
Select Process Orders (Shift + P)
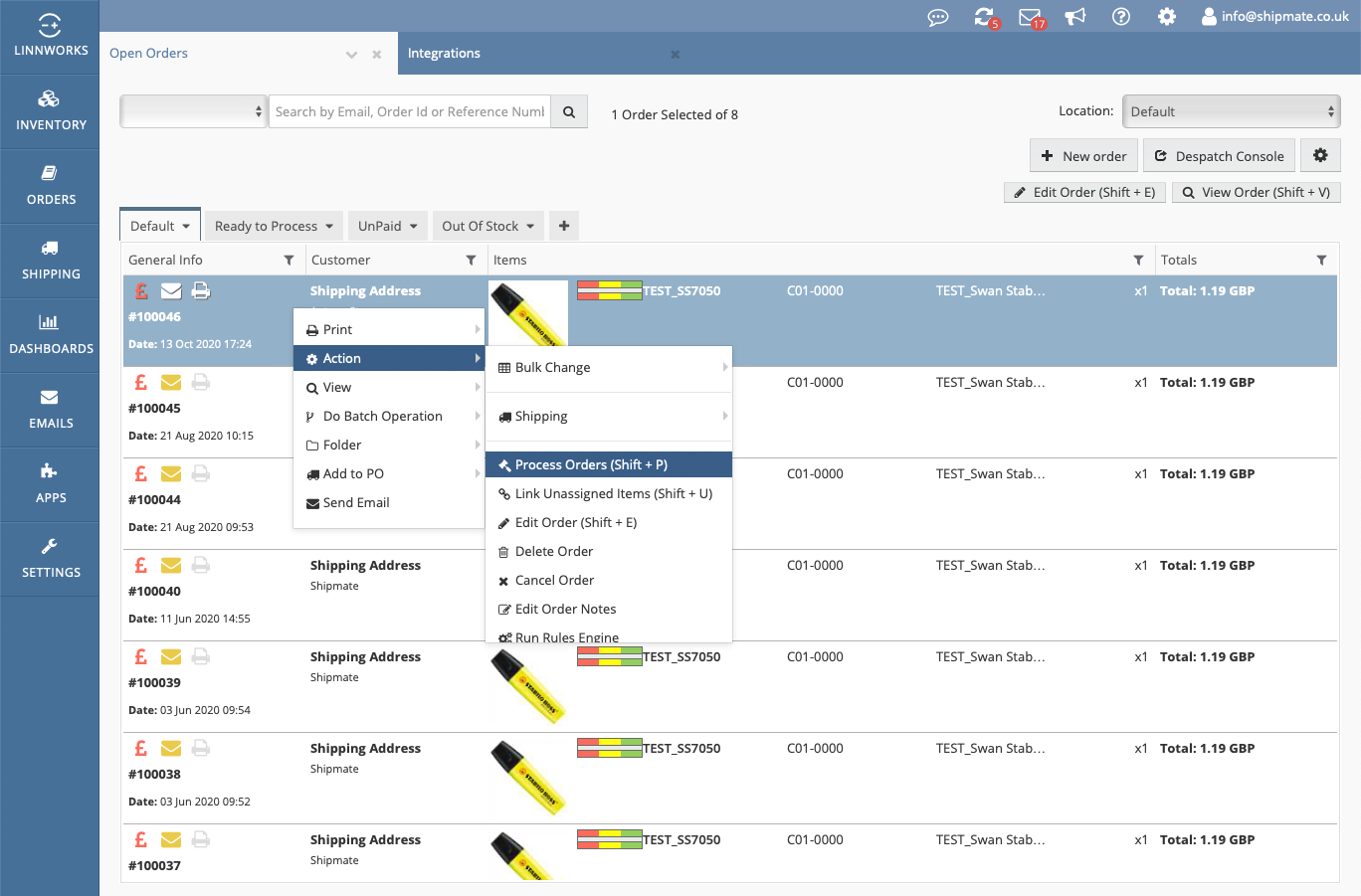[609, 465]
